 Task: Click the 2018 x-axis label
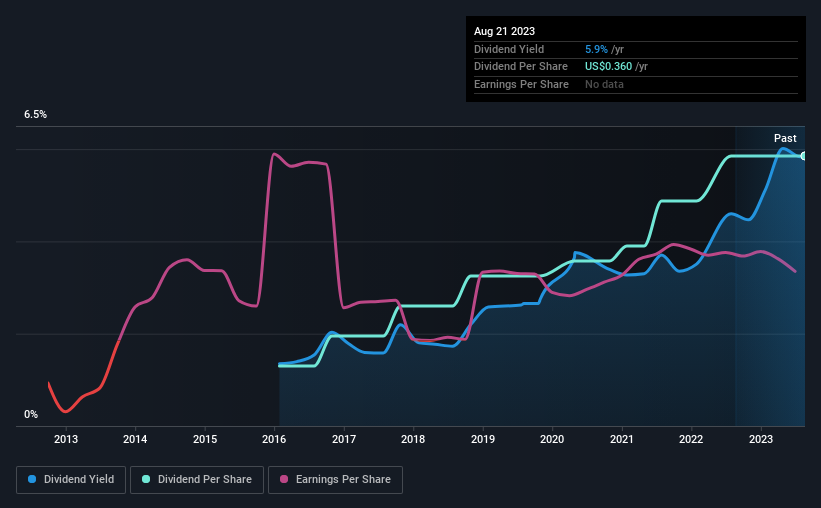click(x=413, y=439)
